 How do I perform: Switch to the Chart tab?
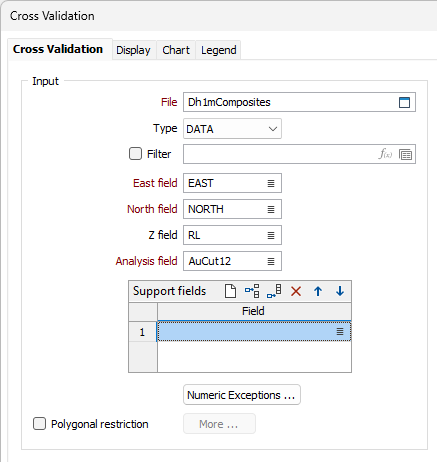tap(176, 50)
